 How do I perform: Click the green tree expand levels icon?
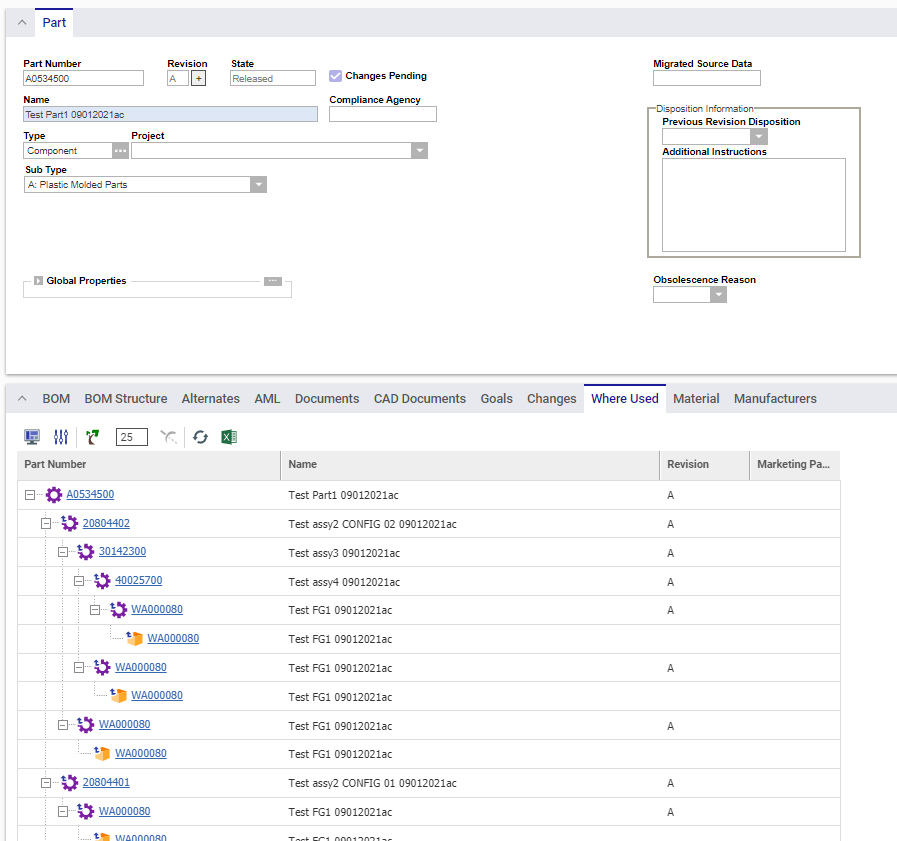(93, 437)
